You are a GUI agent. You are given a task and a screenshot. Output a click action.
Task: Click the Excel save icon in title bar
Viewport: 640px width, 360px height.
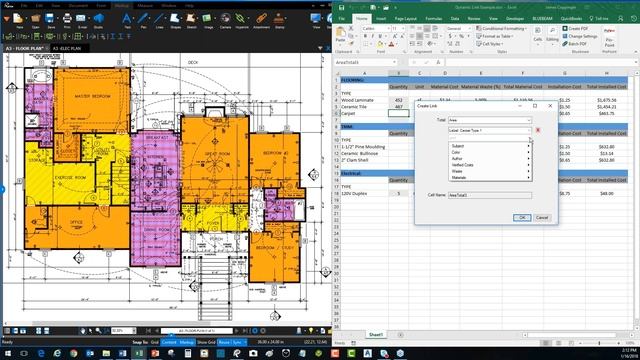click(341, 7)
